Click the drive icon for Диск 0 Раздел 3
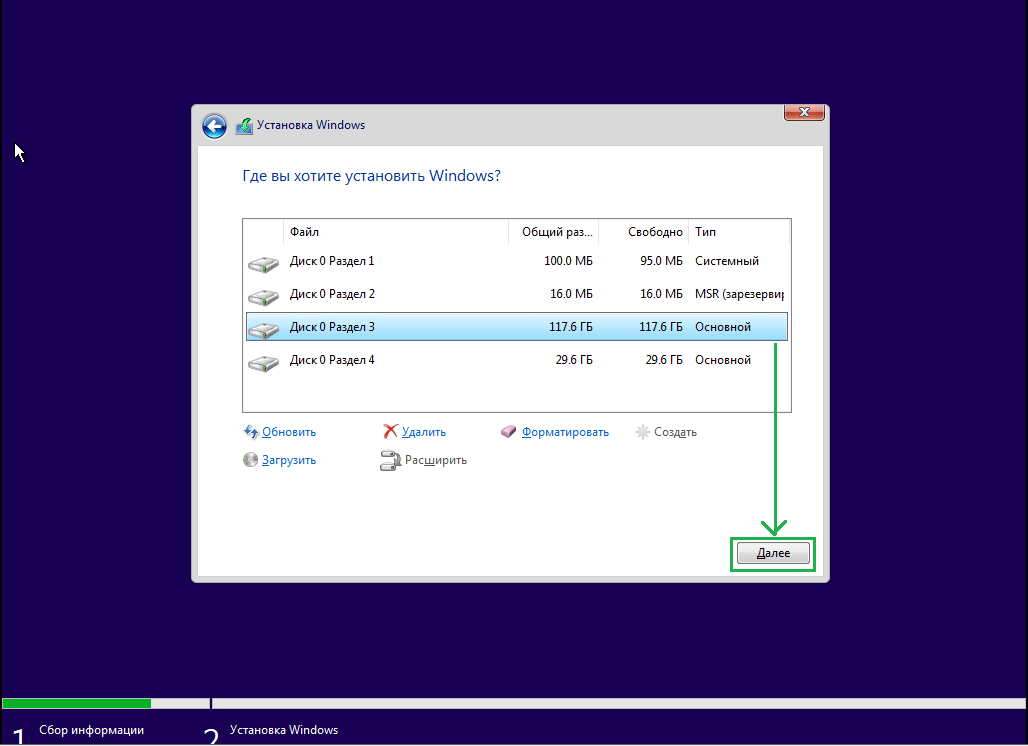 click(264, 329)
